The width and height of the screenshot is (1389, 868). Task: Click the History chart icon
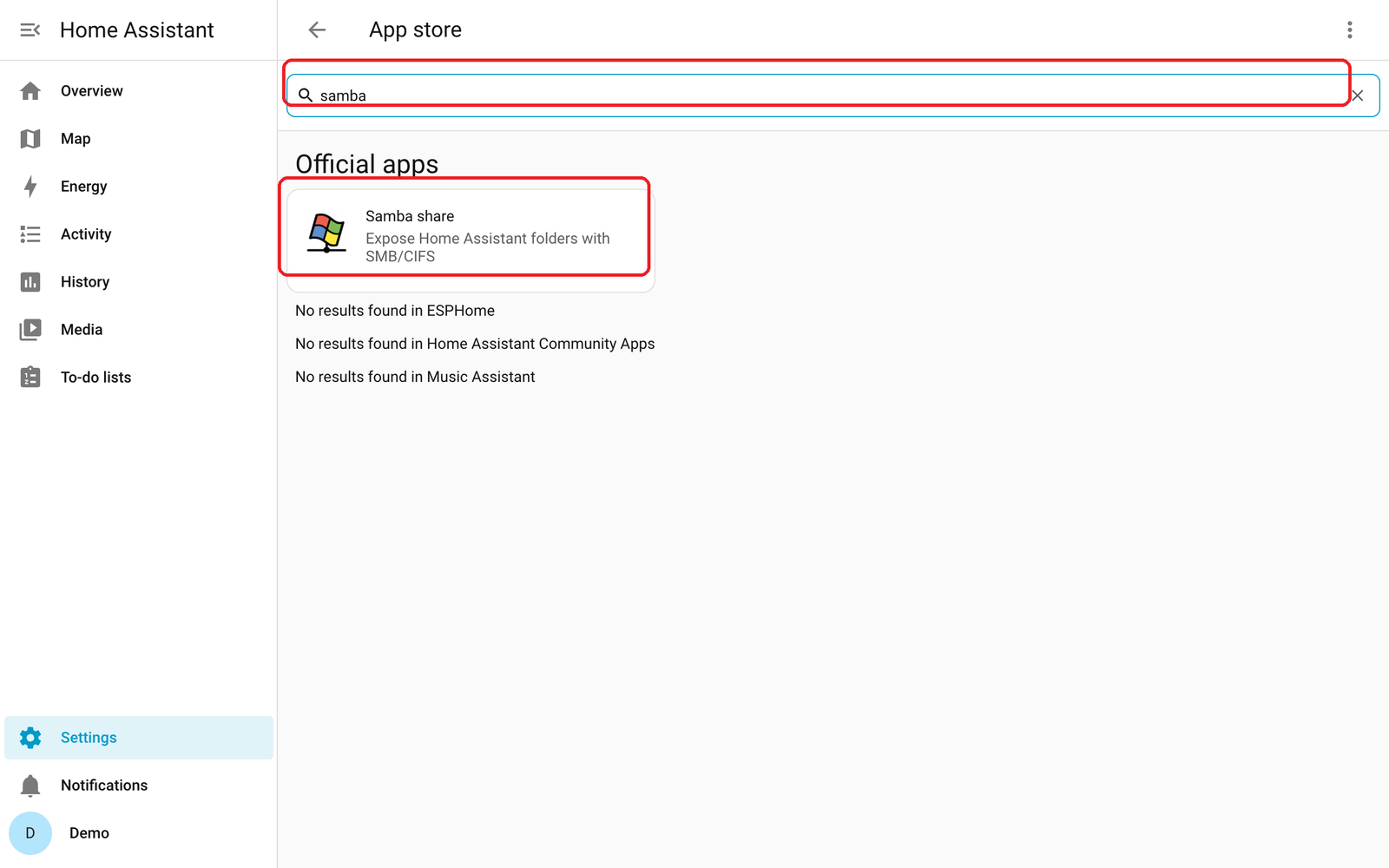coord(30,282)
